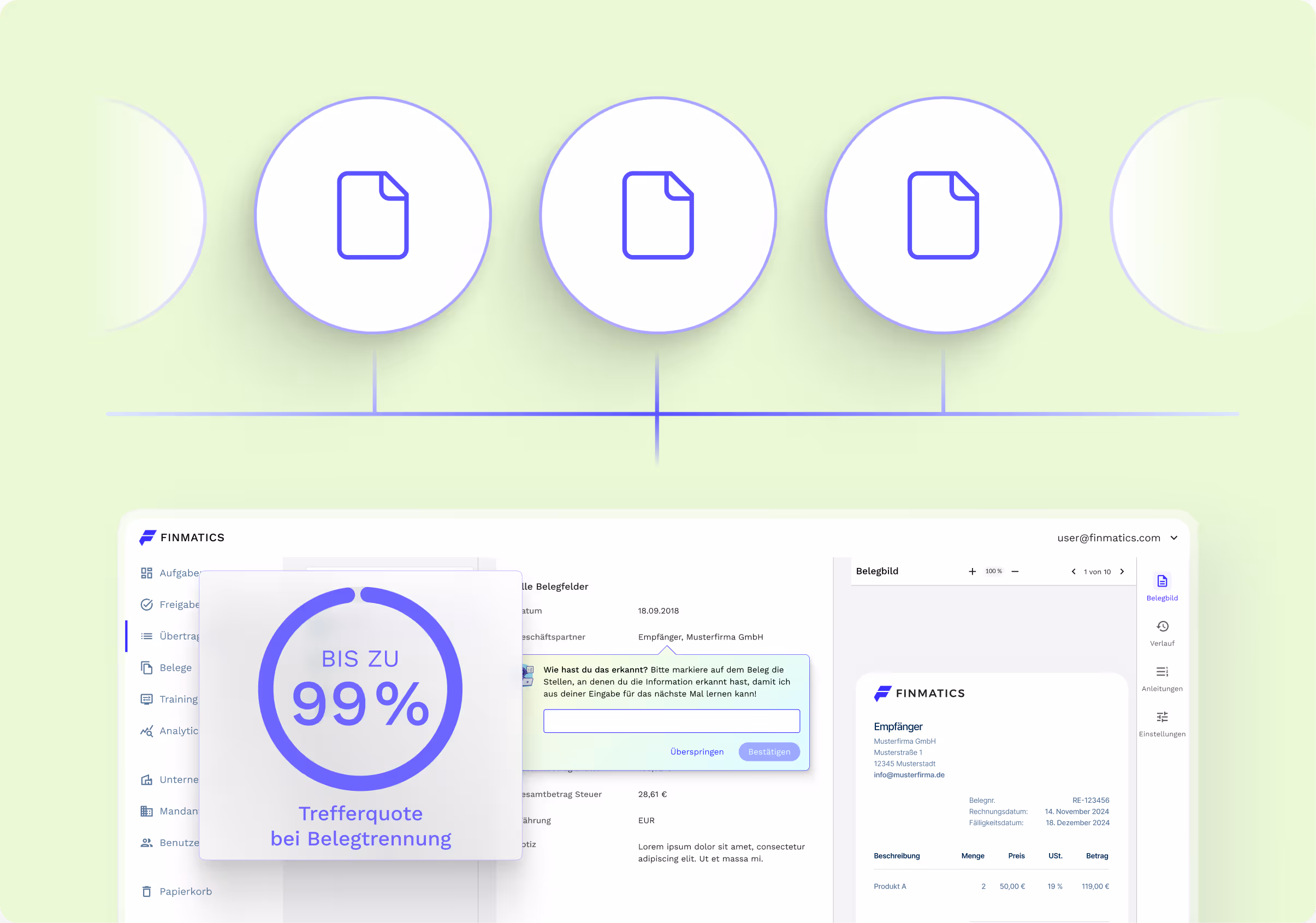The image size is (1316, 923).
Task: Click the Aufgaben dashboard icon in sidebar
Action: (147, 573)
